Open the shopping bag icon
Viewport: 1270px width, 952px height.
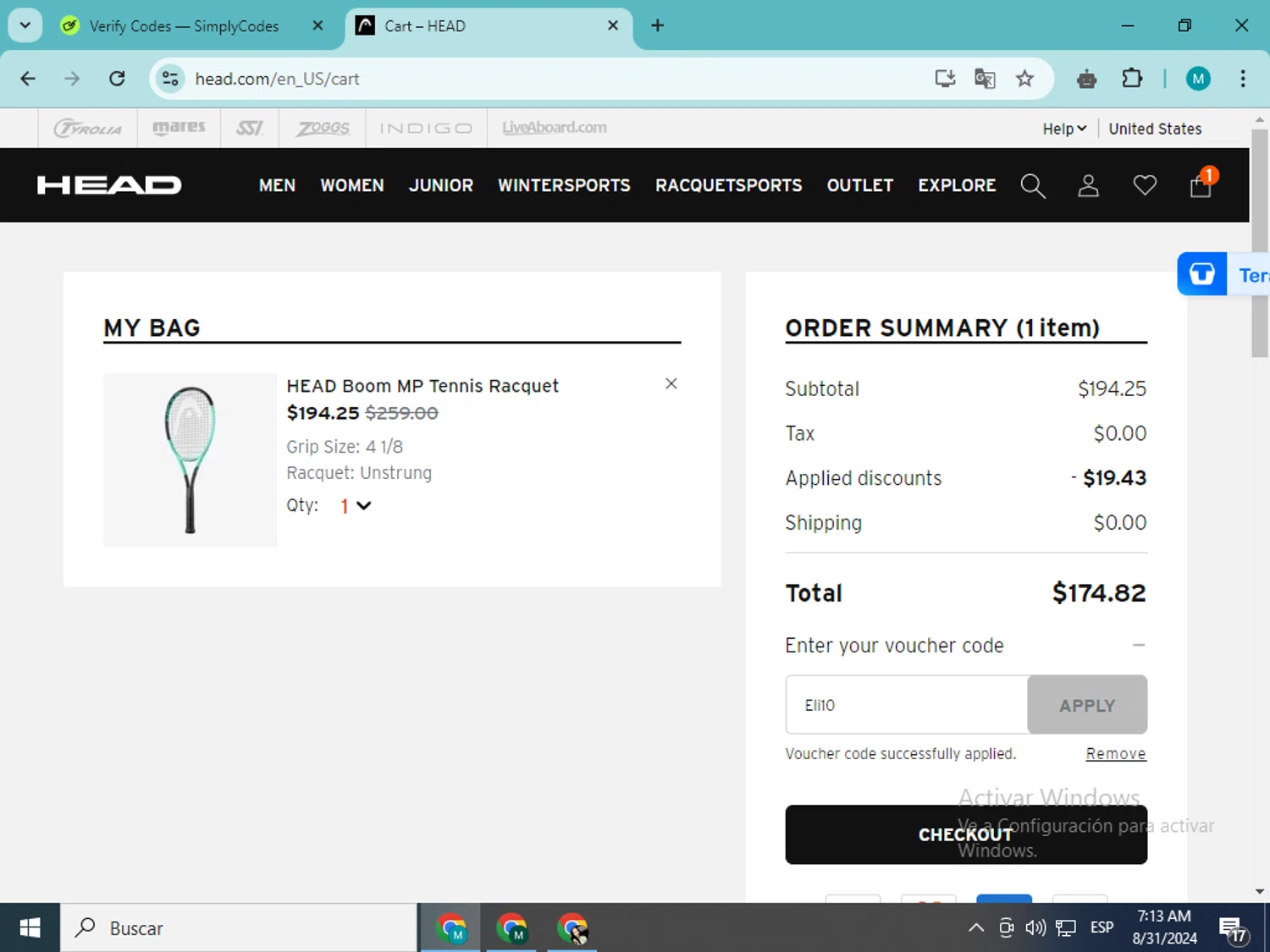1201,184
